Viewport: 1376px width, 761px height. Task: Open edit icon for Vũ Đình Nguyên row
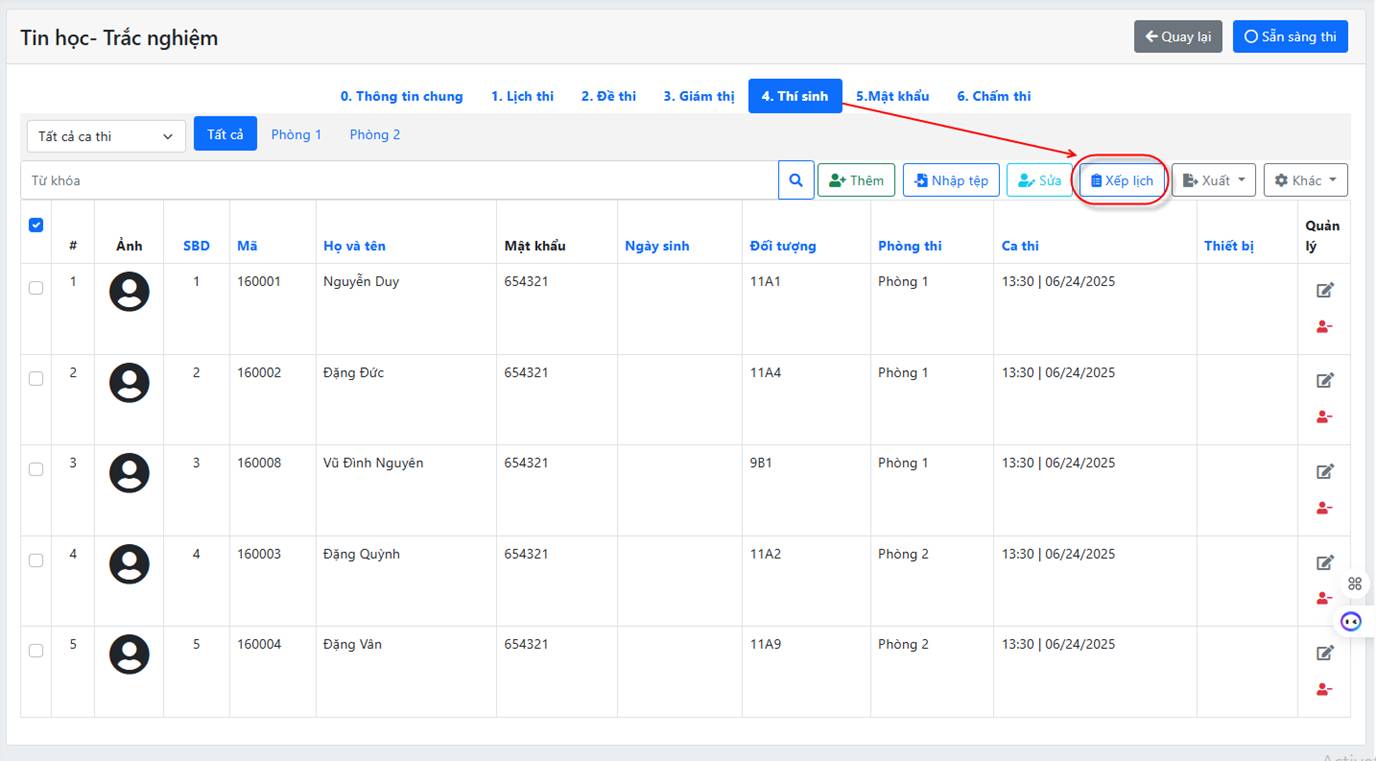[x=1325, y=471]
